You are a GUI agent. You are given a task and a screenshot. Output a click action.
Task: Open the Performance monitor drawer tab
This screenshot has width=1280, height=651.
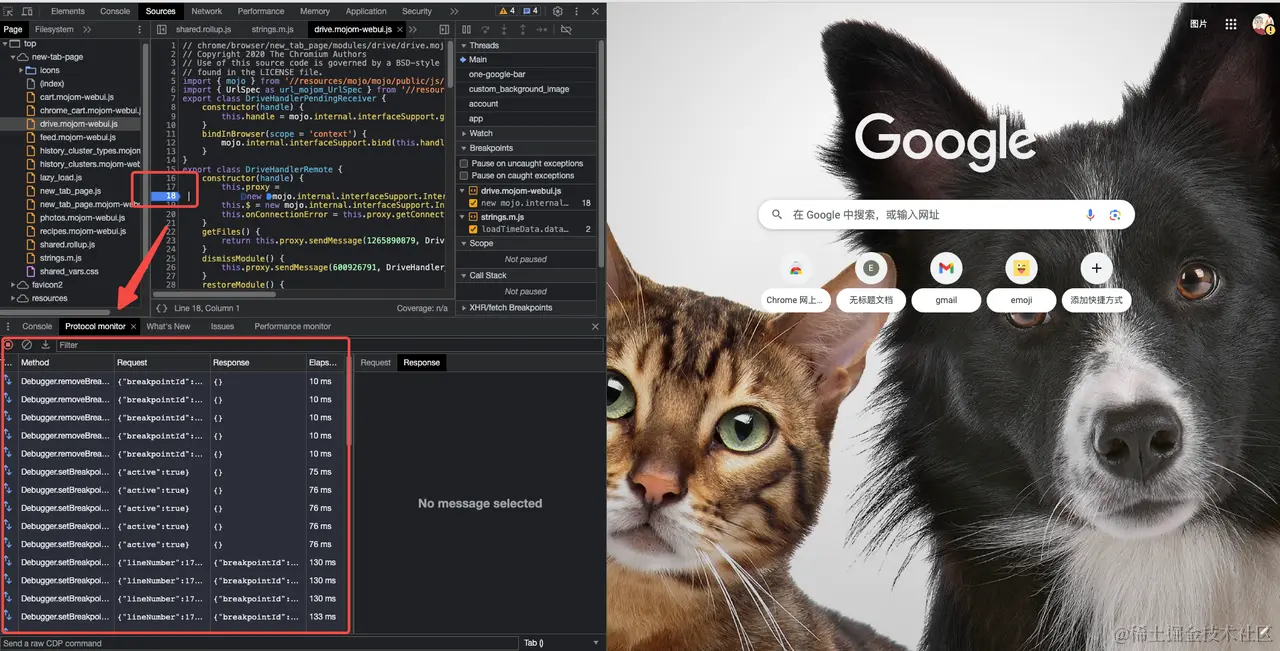coord(292,326)
